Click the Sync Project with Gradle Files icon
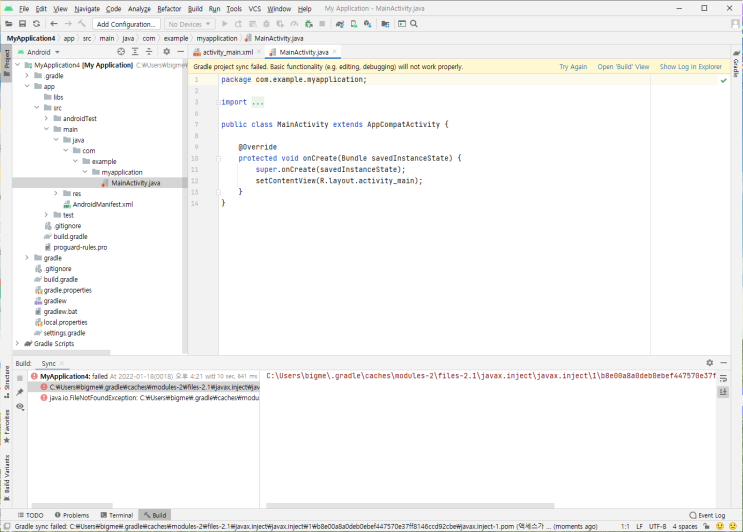Viewport: 743px width, 532px height. pos(339,24)
